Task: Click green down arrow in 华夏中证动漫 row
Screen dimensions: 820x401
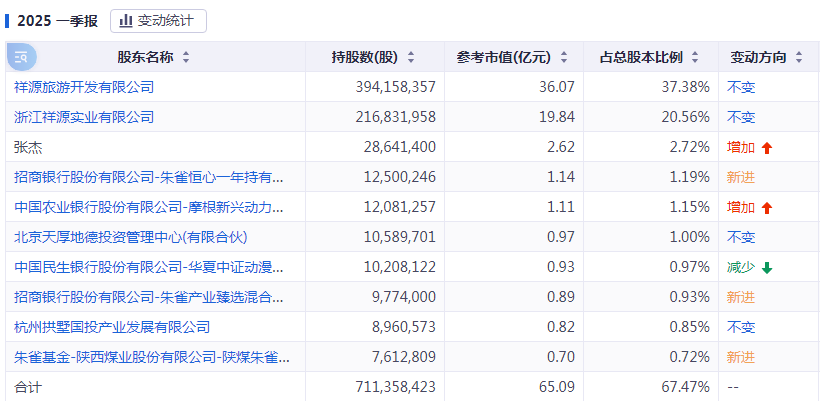Action: tap(767, 268)
